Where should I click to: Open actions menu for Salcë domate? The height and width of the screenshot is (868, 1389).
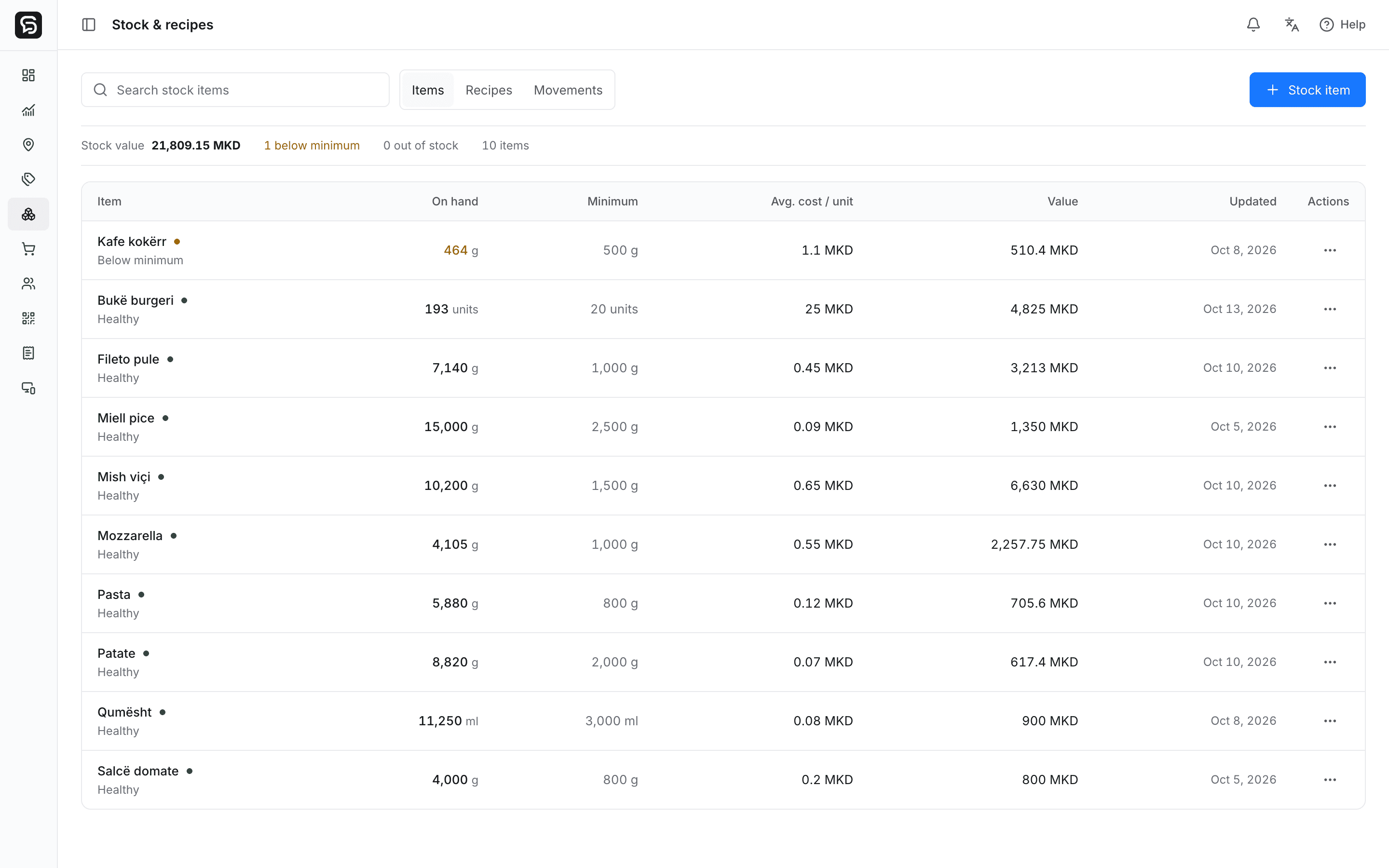(1330, 780)
